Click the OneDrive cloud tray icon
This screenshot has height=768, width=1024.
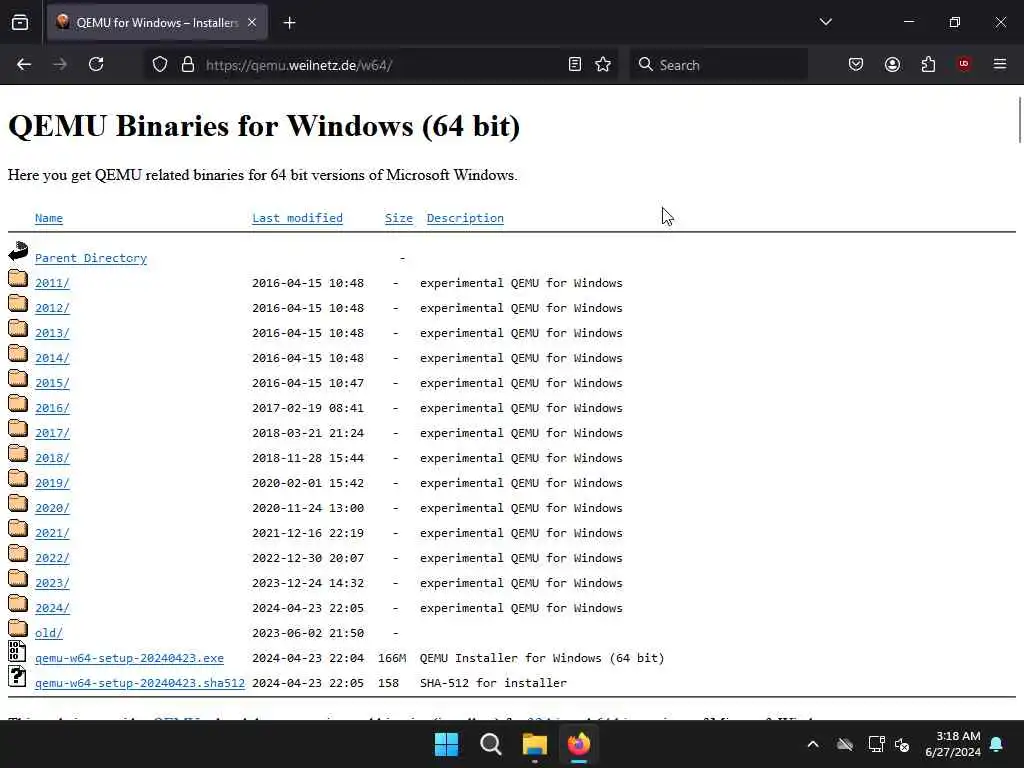(845, 744)
